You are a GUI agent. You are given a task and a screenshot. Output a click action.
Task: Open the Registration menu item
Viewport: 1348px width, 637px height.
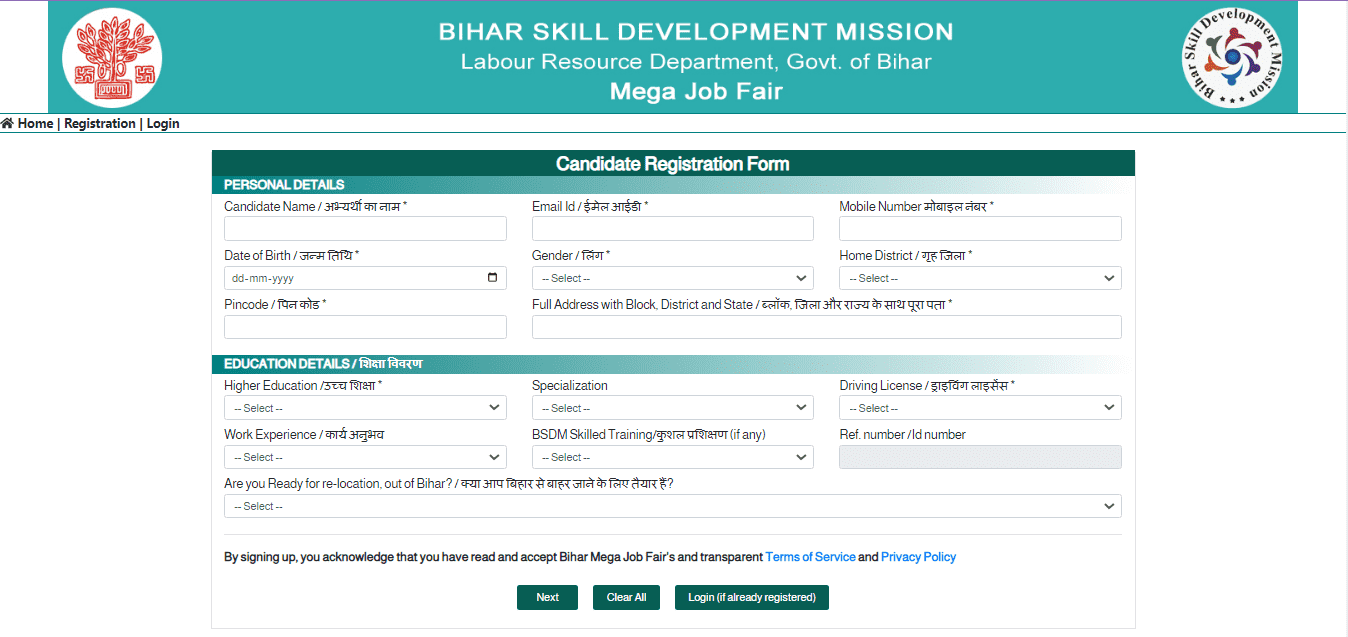[99, 124]
